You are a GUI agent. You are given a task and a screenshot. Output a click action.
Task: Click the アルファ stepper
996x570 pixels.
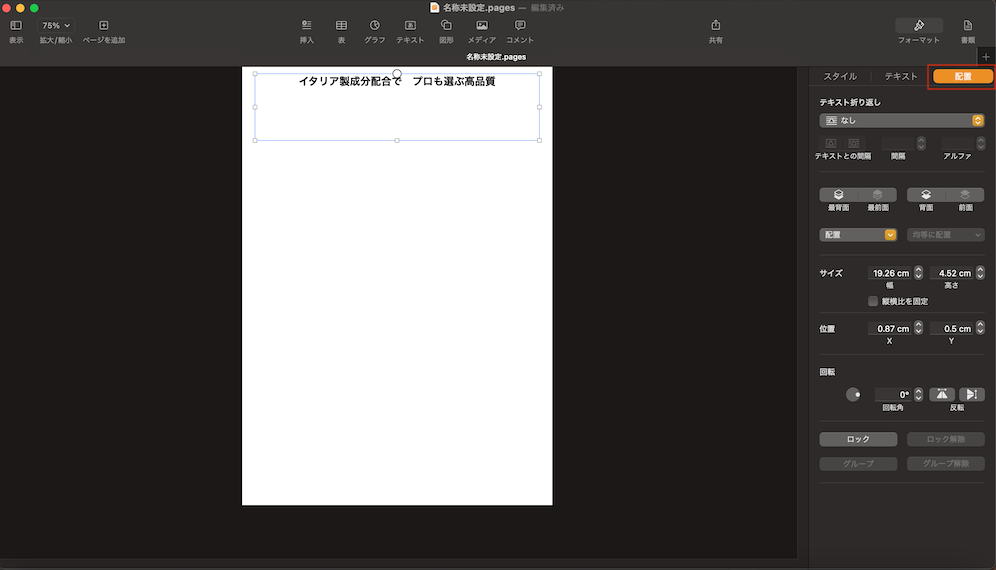pos(981,143)
